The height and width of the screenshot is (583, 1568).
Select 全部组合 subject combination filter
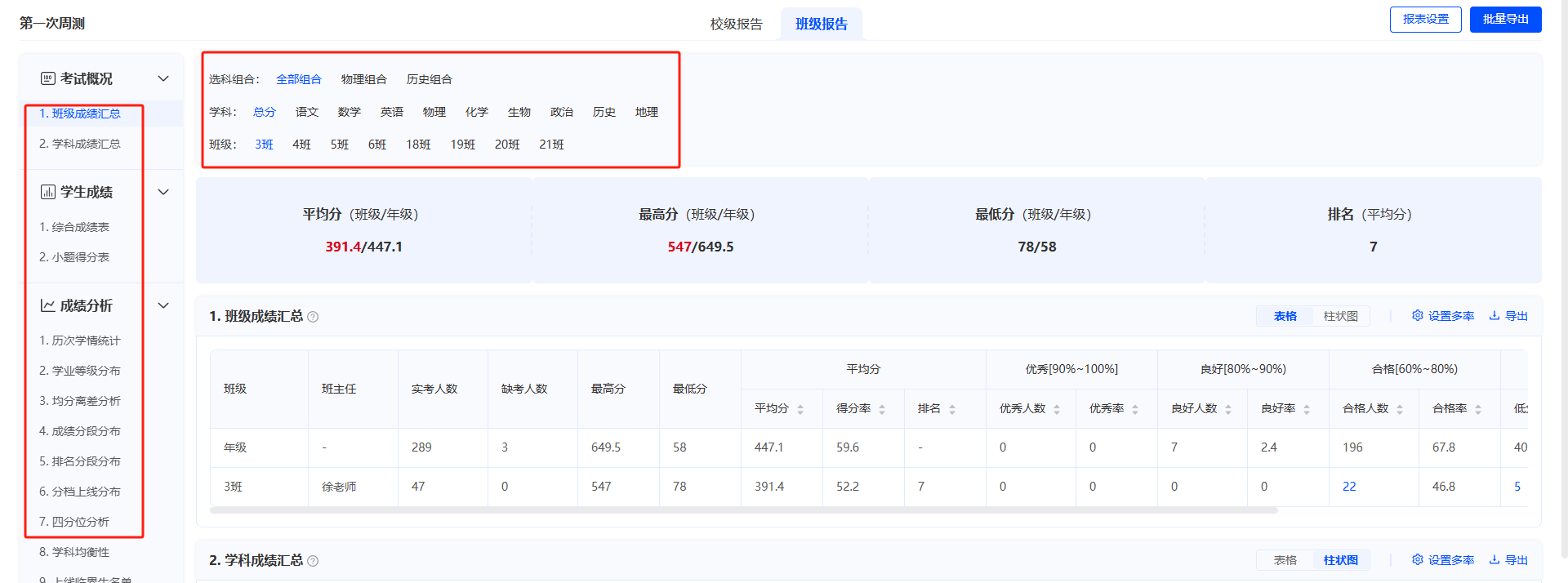click(x=299, y=79)
